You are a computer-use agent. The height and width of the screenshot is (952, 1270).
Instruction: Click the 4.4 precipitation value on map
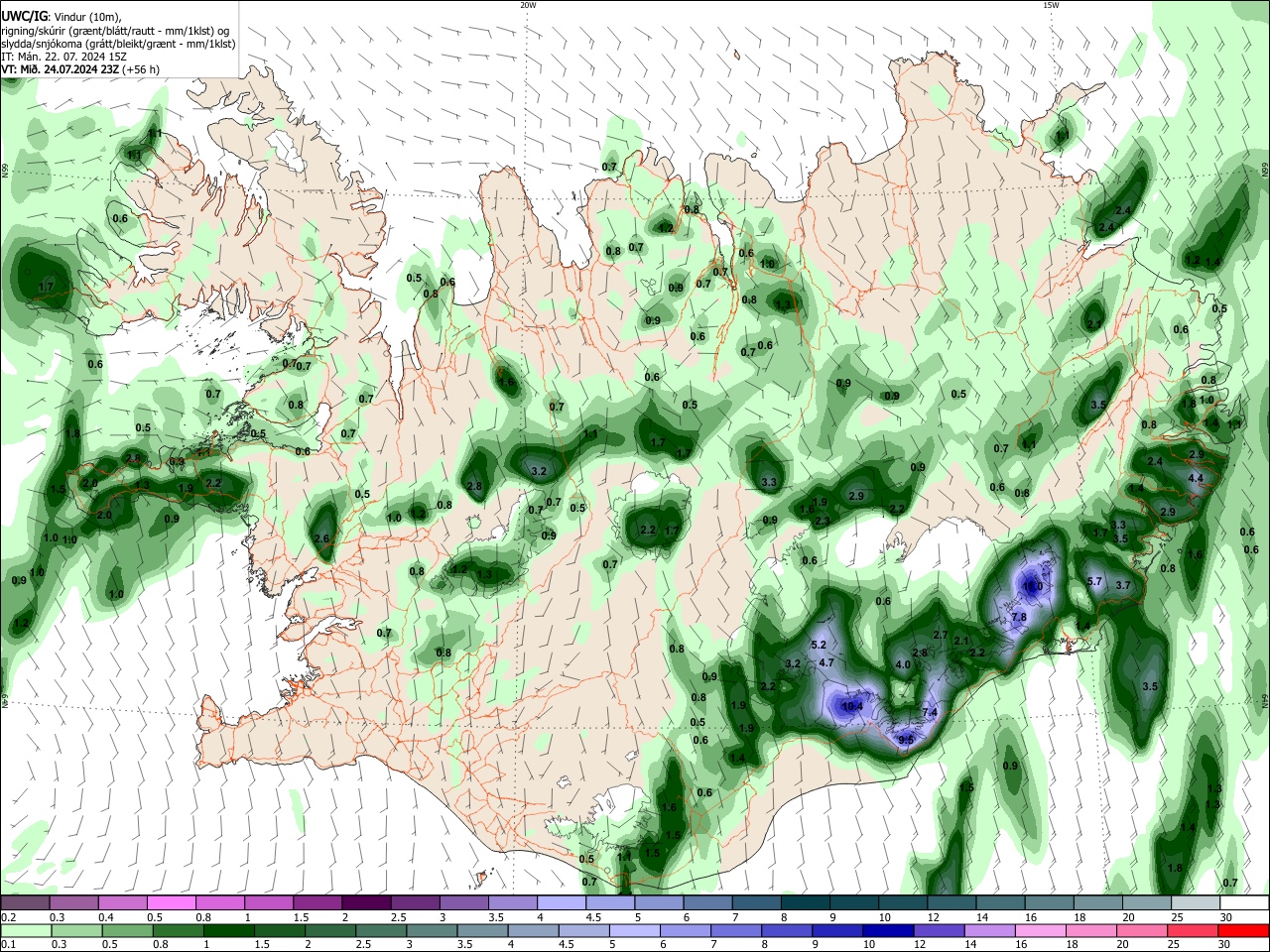tap(1196, 478)
